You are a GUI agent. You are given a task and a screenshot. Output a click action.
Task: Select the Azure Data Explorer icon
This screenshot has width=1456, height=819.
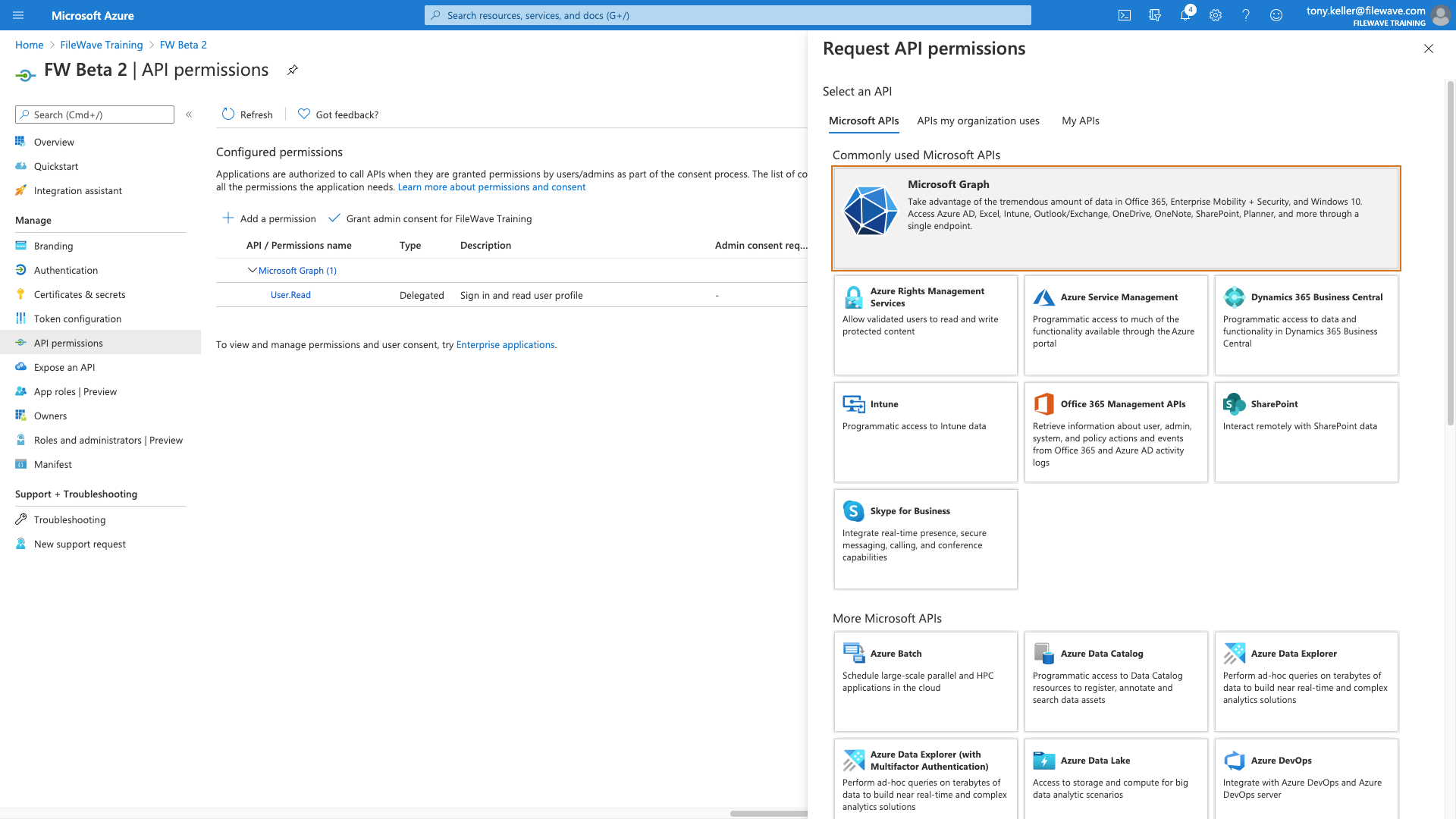tap(1234, 654)
